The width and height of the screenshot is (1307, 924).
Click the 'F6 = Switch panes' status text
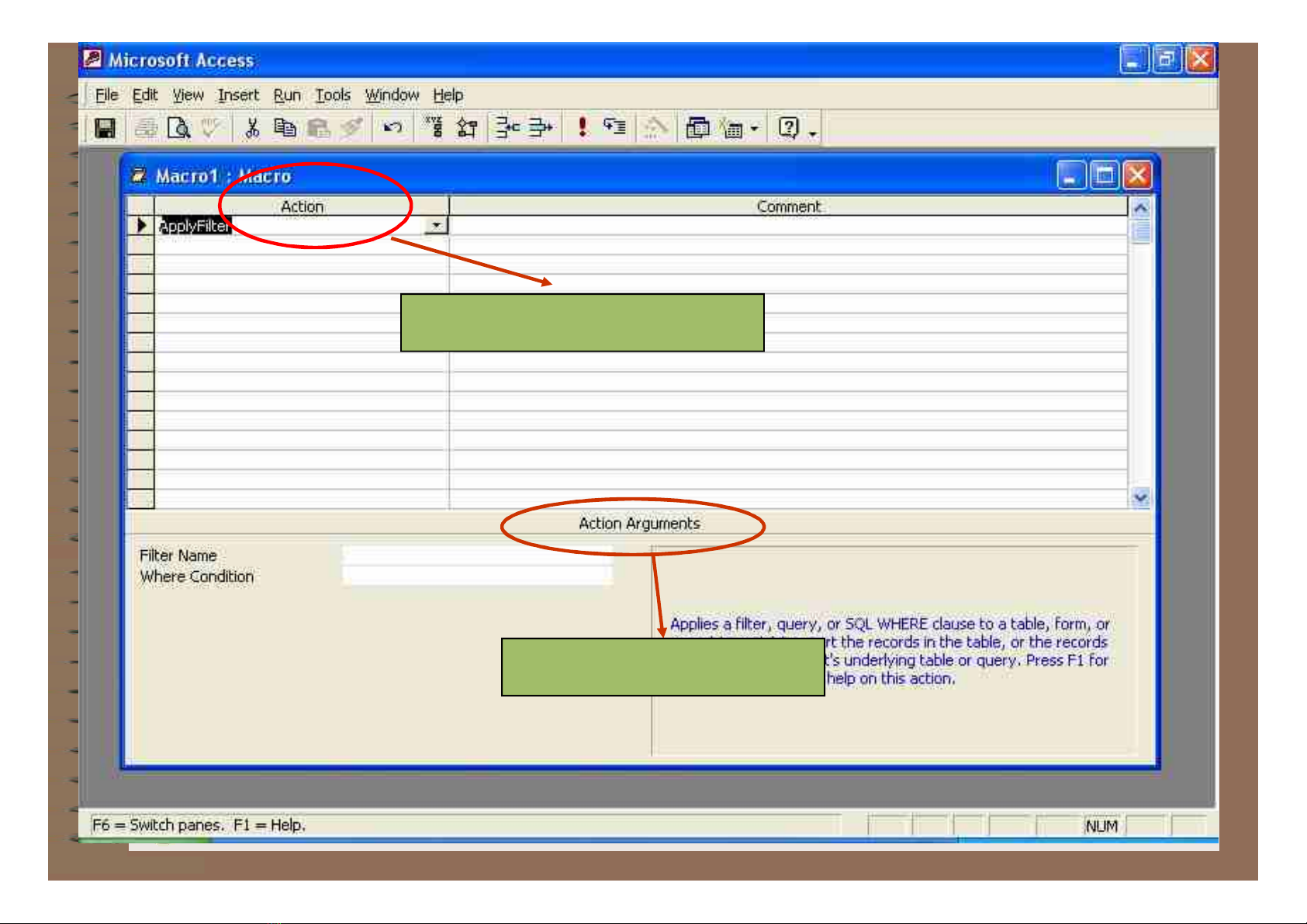click(157, 825)
